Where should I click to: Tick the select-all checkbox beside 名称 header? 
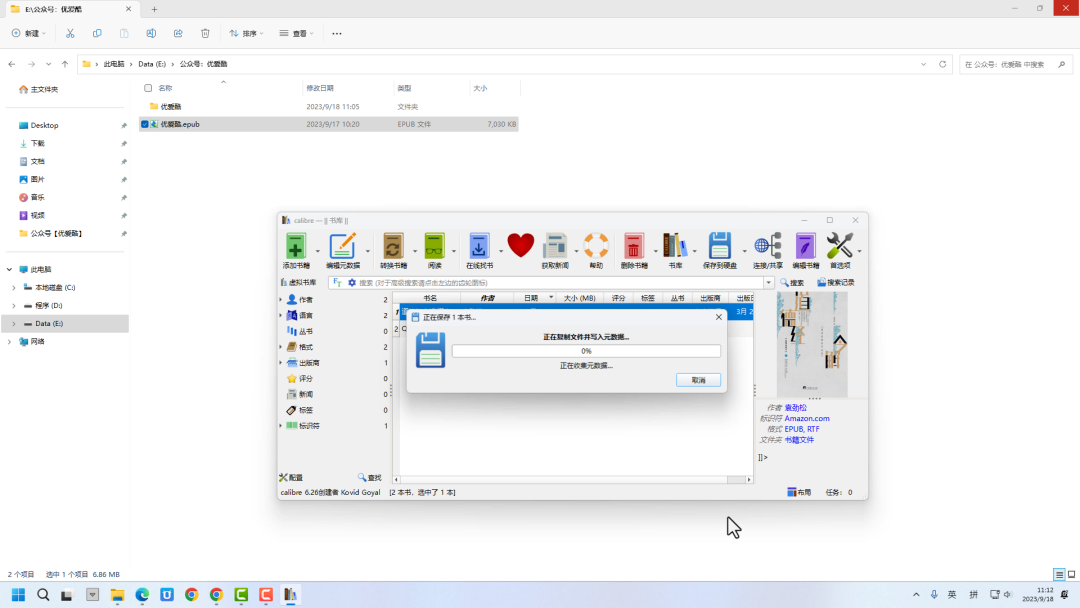[x=148, y=88]
